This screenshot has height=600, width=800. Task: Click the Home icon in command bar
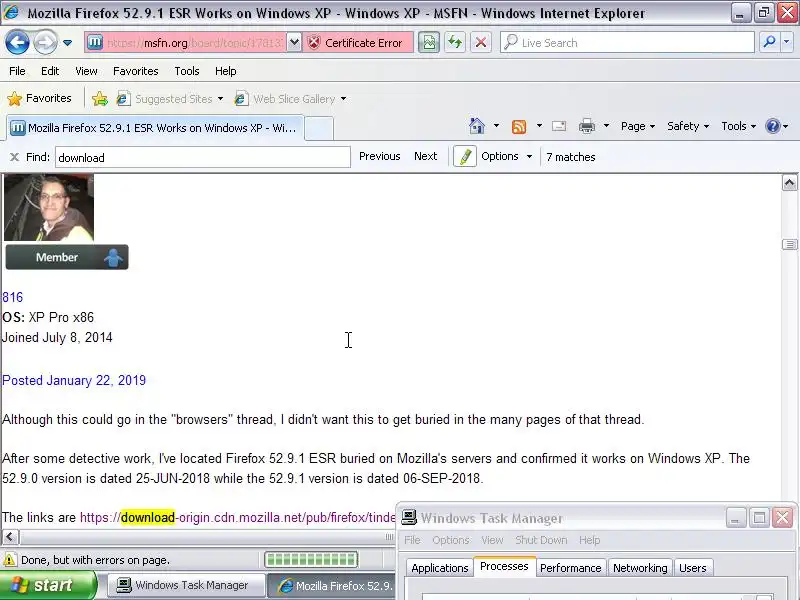point(477,126)
